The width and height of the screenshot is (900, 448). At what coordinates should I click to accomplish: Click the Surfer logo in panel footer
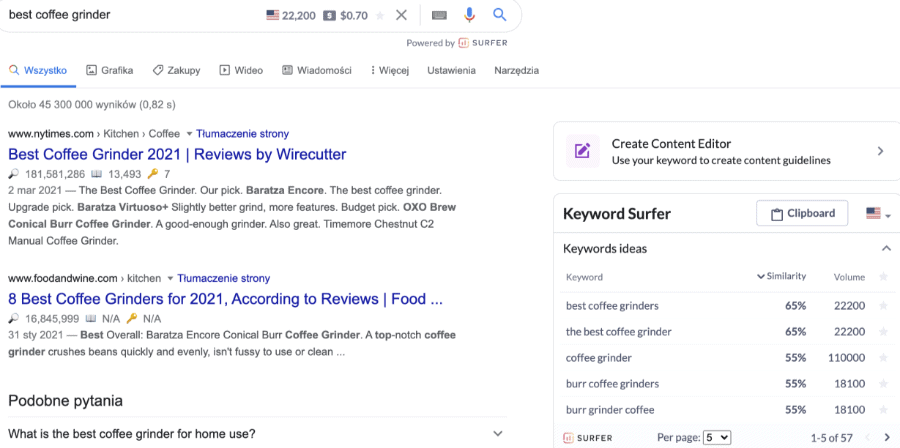pyautogui.click(x=588, y=438)
